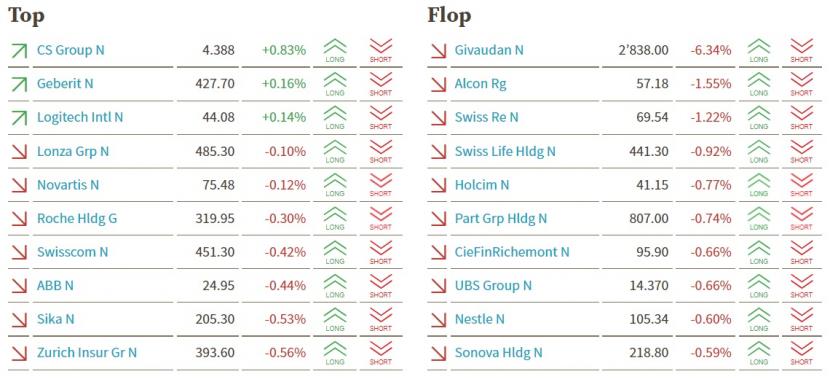Choose the LONG icon for UBS Group N
This screenshot has width=830, height=382.
click(759, 286)
